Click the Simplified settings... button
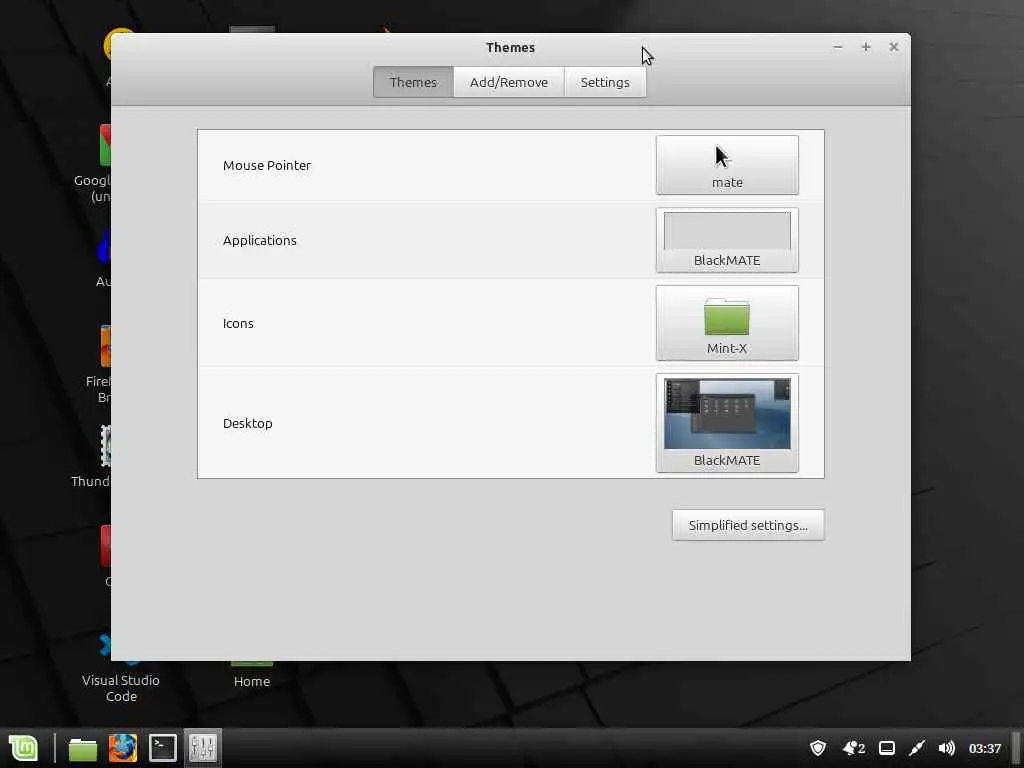This screenshot has height=768, width=1024. click(748, 525)
